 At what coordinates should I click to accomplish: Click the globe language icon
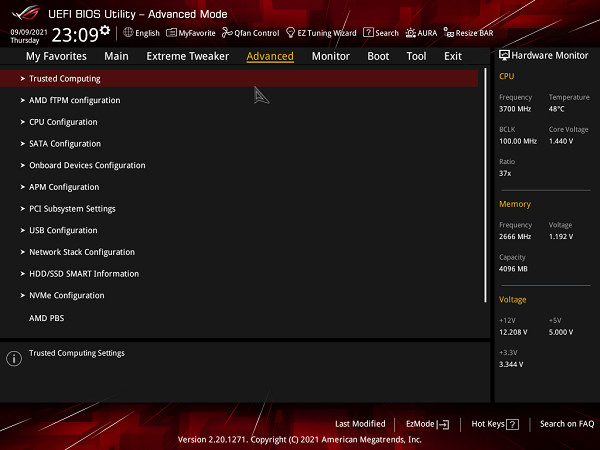pos(128,33)
